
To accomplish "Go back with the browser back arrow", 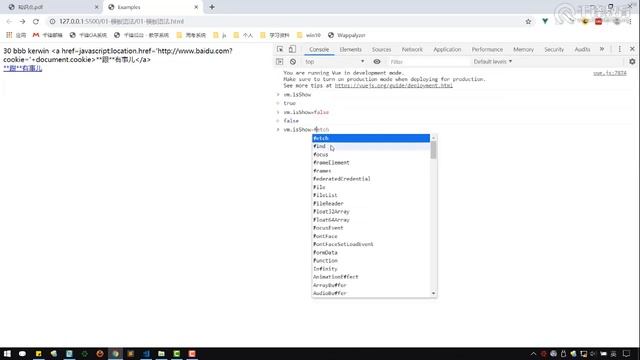I will click(x=9, y=21).
